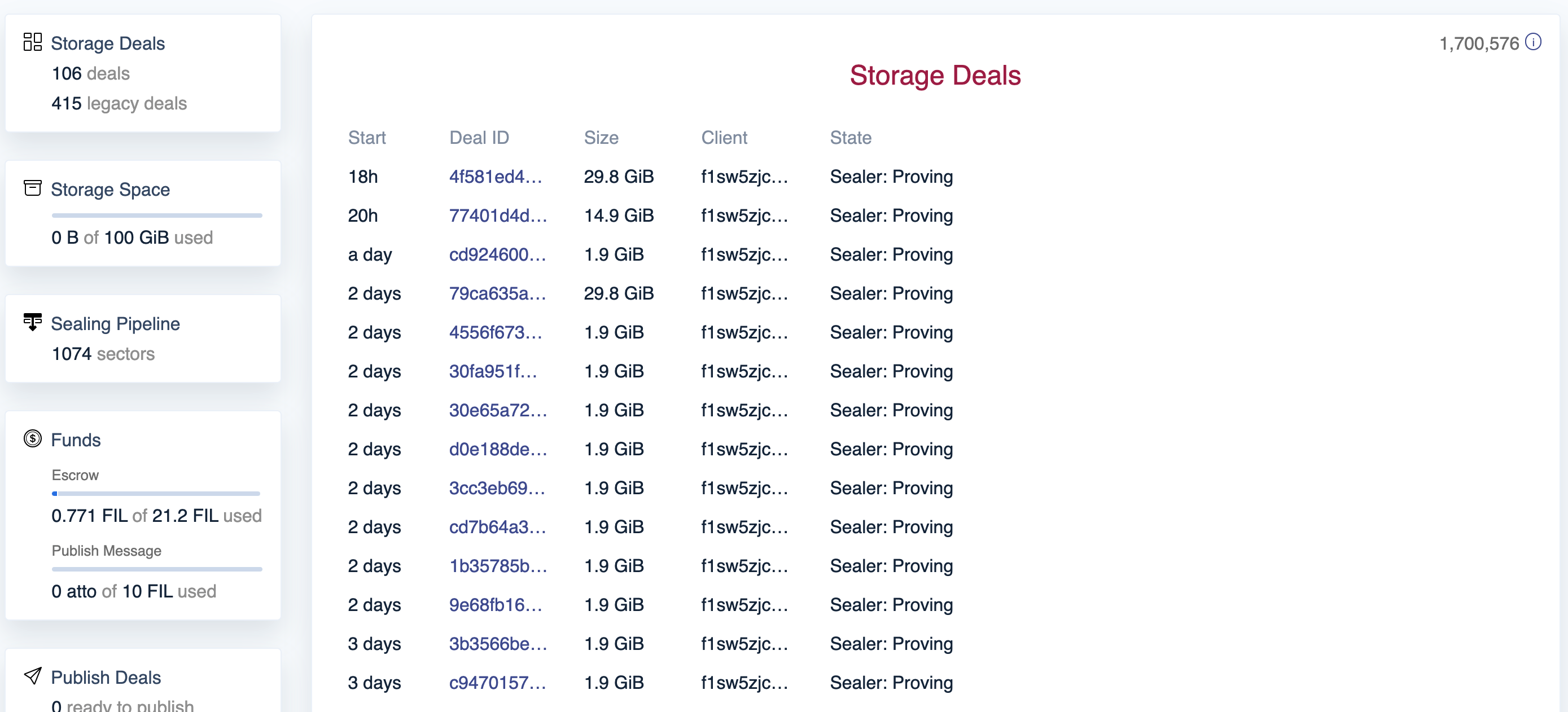Click the Storage Space archive box icon
The image size is (1568, 712).
(32, 188)
